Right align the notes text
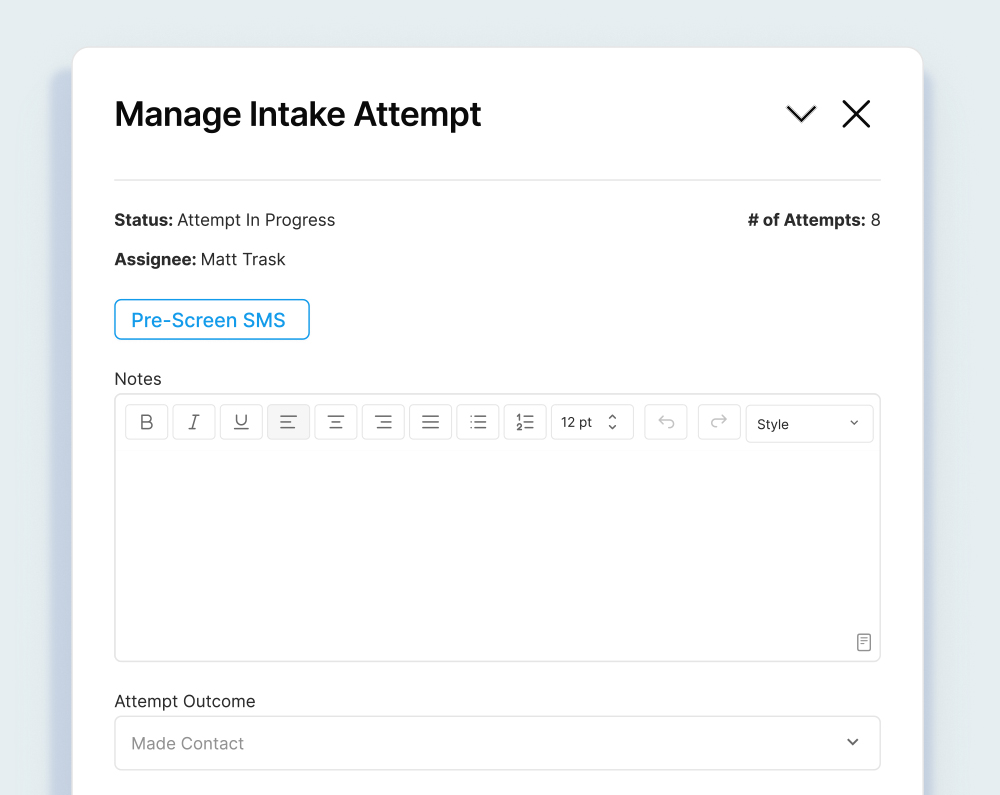Image resolution: width=1000 pixels, height=795 pixels. (x=383, y=422)
